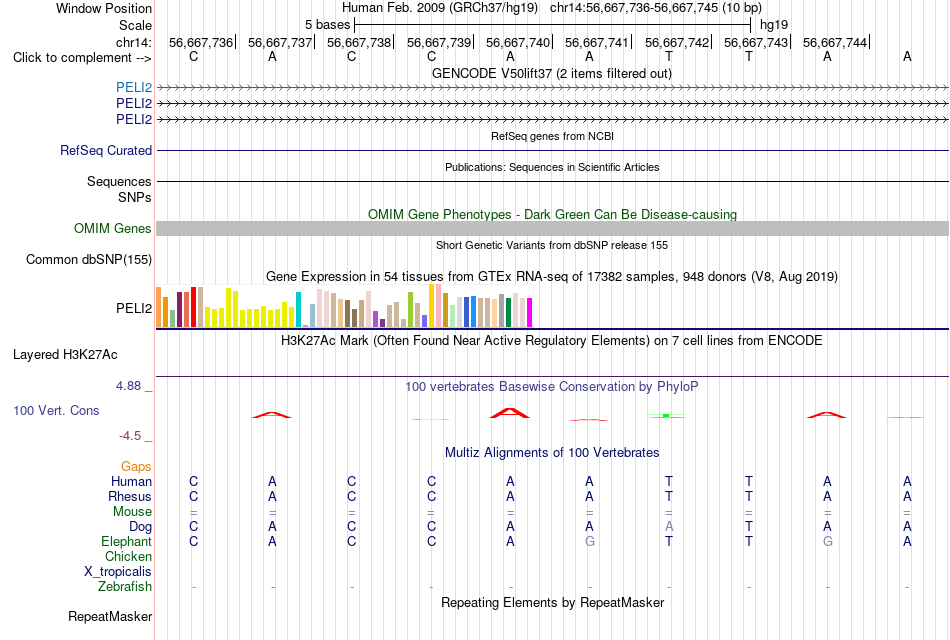This screenshot has height=640, width=950.
Task: Click 'Human Feb. 2009 (GRCh37/hg19)' assembly text
Action: pyautogui.click(x=440, y=8)
